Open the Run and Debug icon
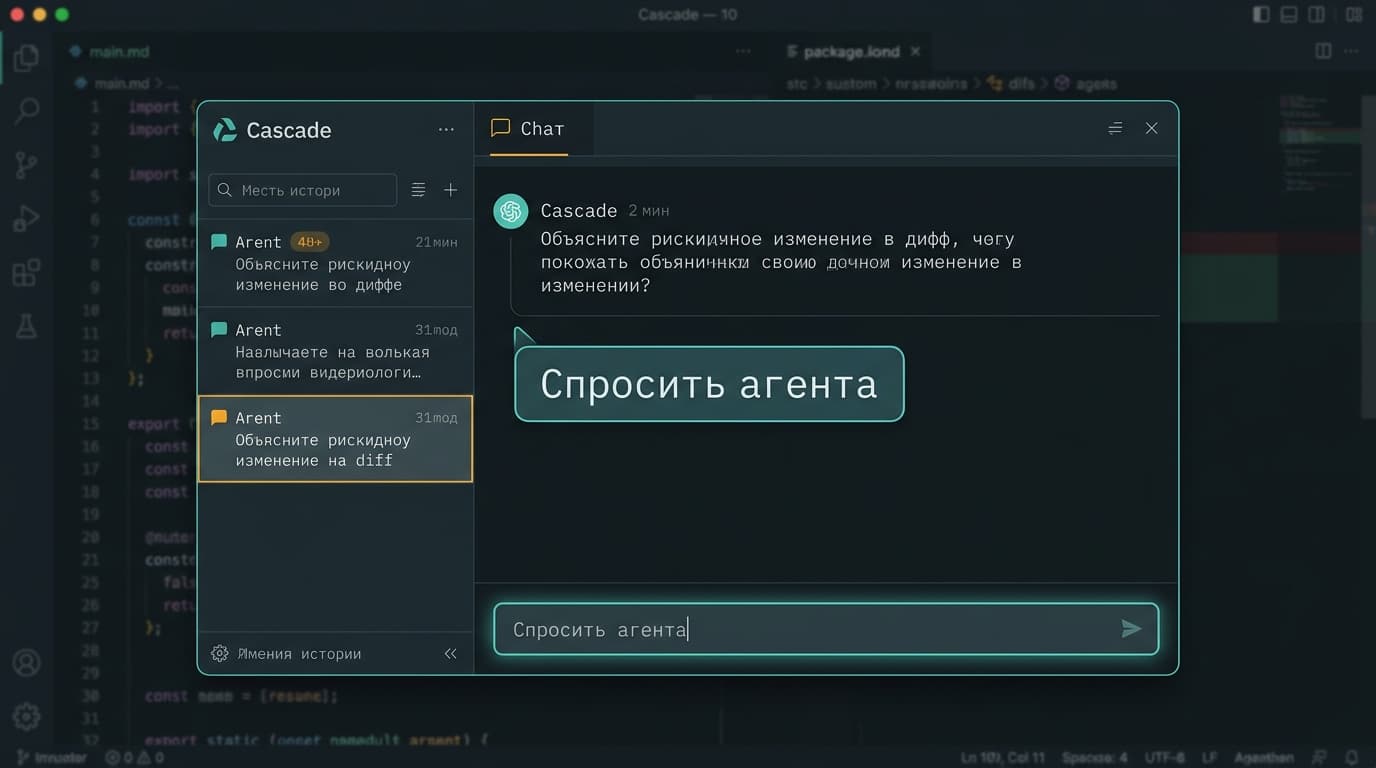Image resolution: width=1376 pixels, height=768 pixels. [26, 218]
